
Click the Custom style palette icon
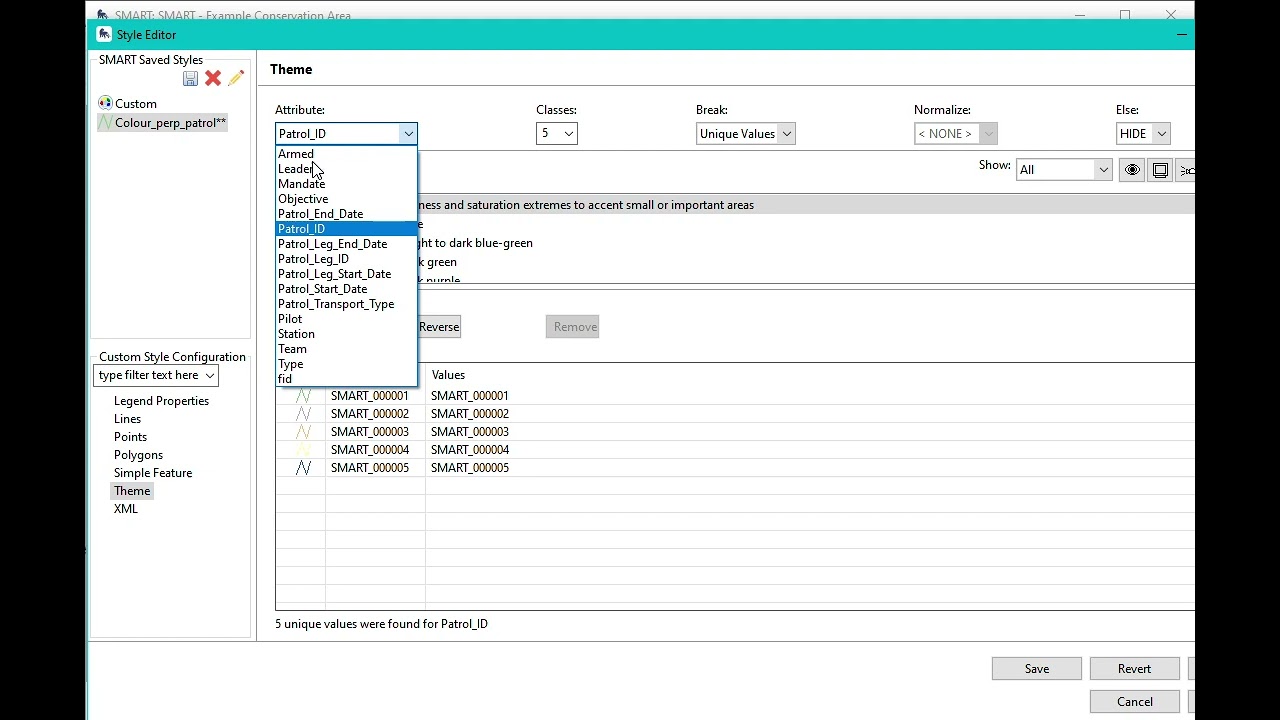point(105,104)
